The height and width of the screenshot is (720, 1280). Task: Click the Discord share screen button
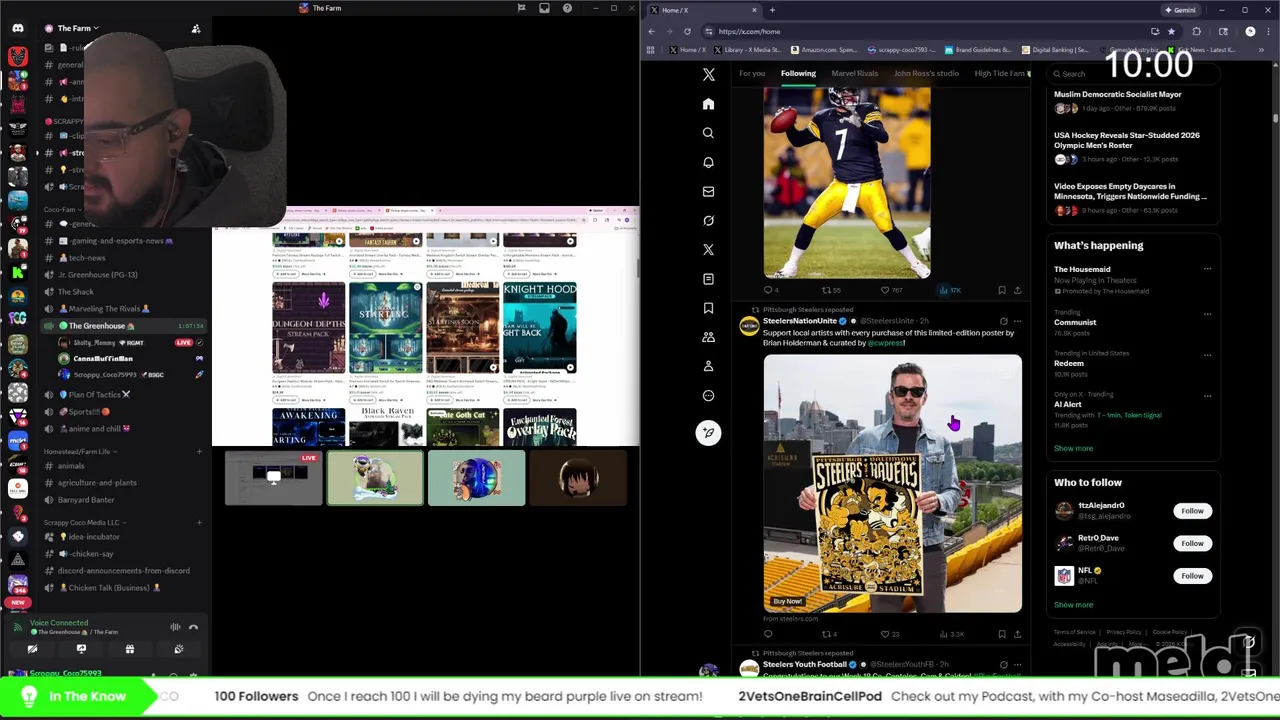81,649
